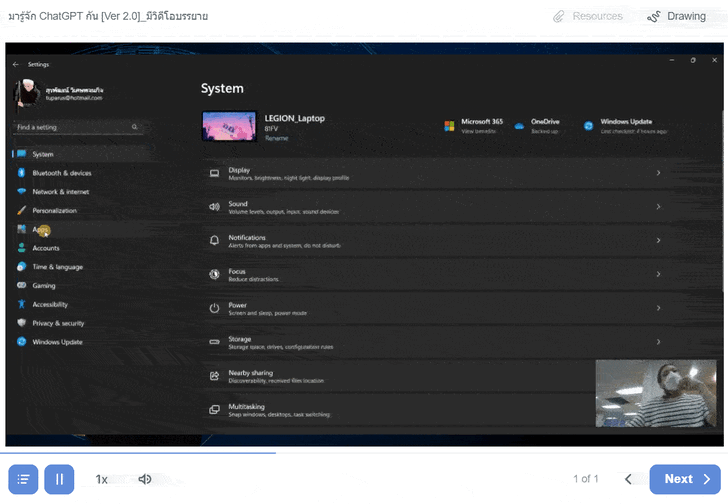Go back using the Settings back arrow

point(16,65)
